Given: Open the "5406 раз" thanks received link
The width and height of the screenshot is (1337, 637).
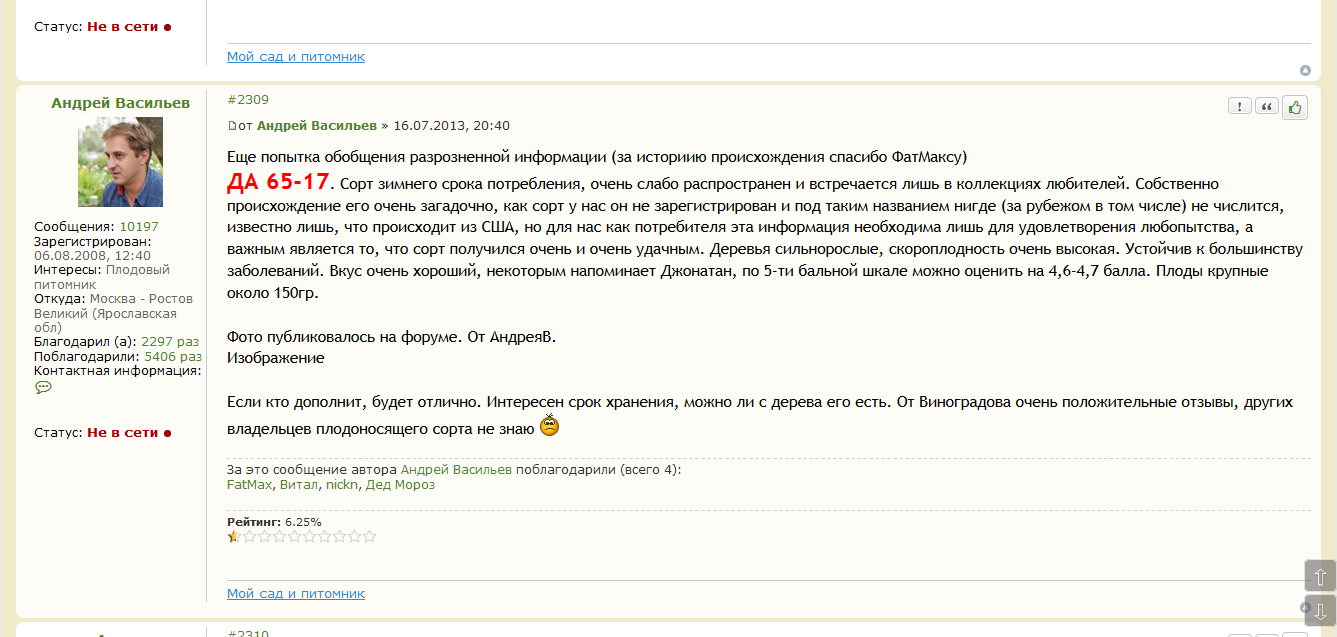Looking at the screenshot, I should click(173, 356).
